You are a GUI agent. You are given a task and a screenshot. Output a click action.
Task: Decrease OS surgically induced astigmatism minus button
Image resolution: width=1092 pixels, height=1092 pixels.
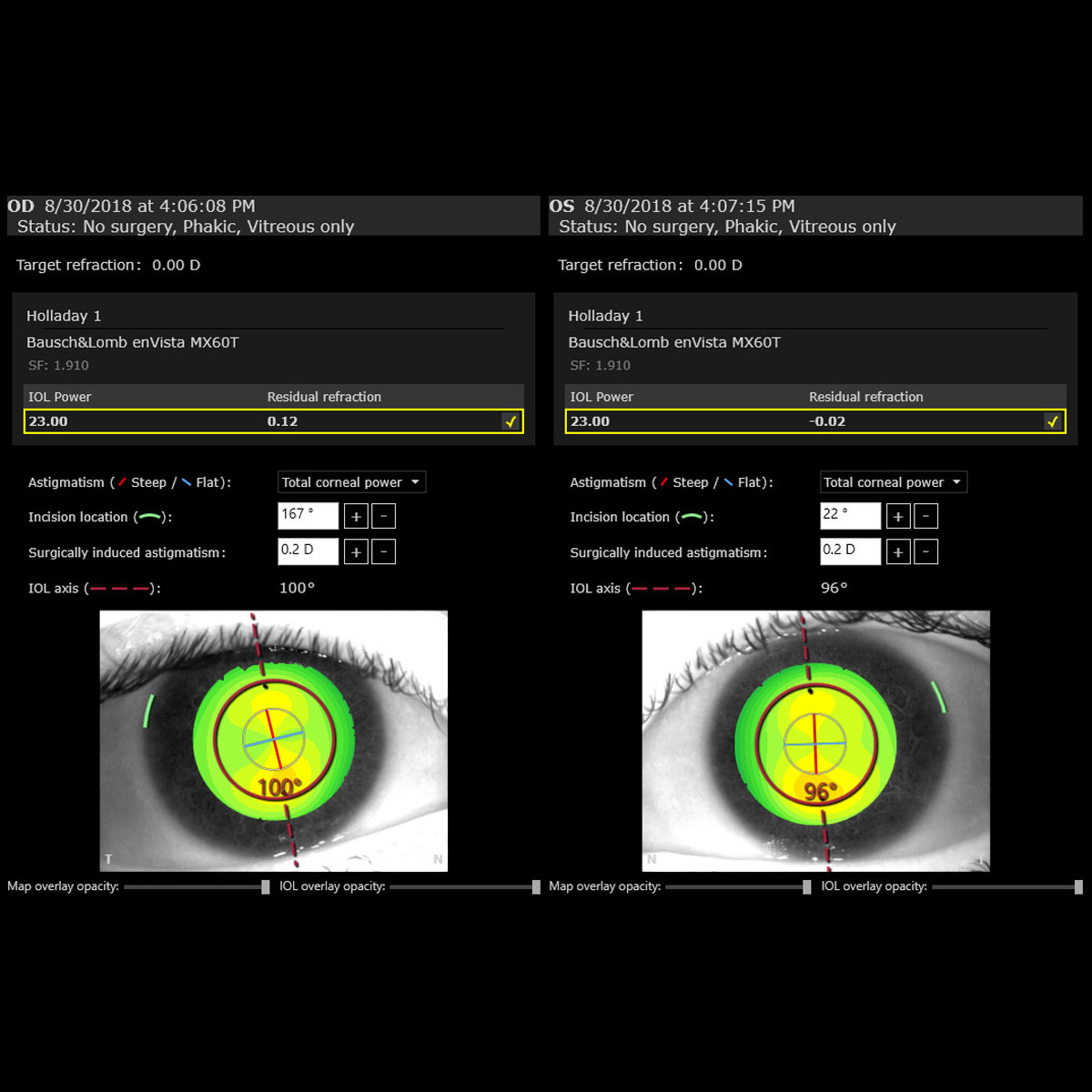point(925,552)
